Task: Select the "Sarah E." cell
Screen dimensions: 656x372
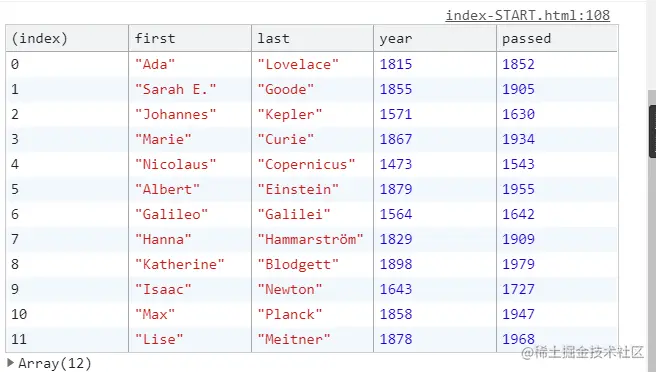Action: pyautogui.click(x=175, y=90)
